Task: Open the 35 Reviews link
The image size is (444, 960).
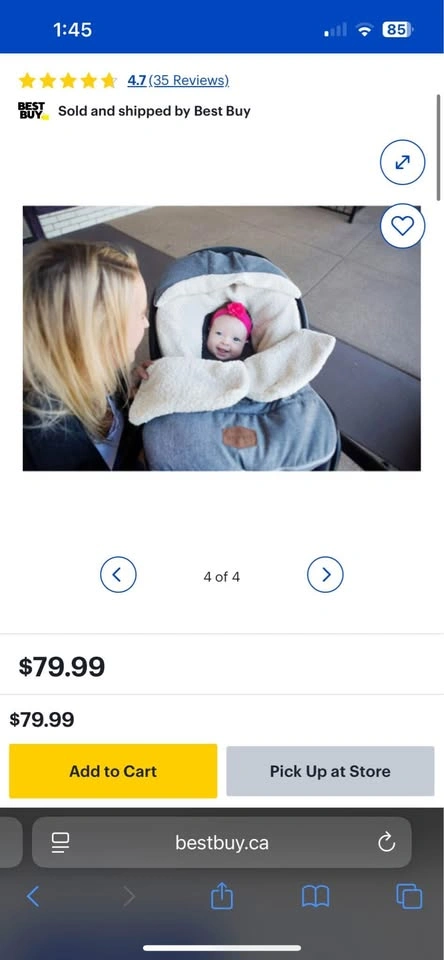Action: click(189, 80)
